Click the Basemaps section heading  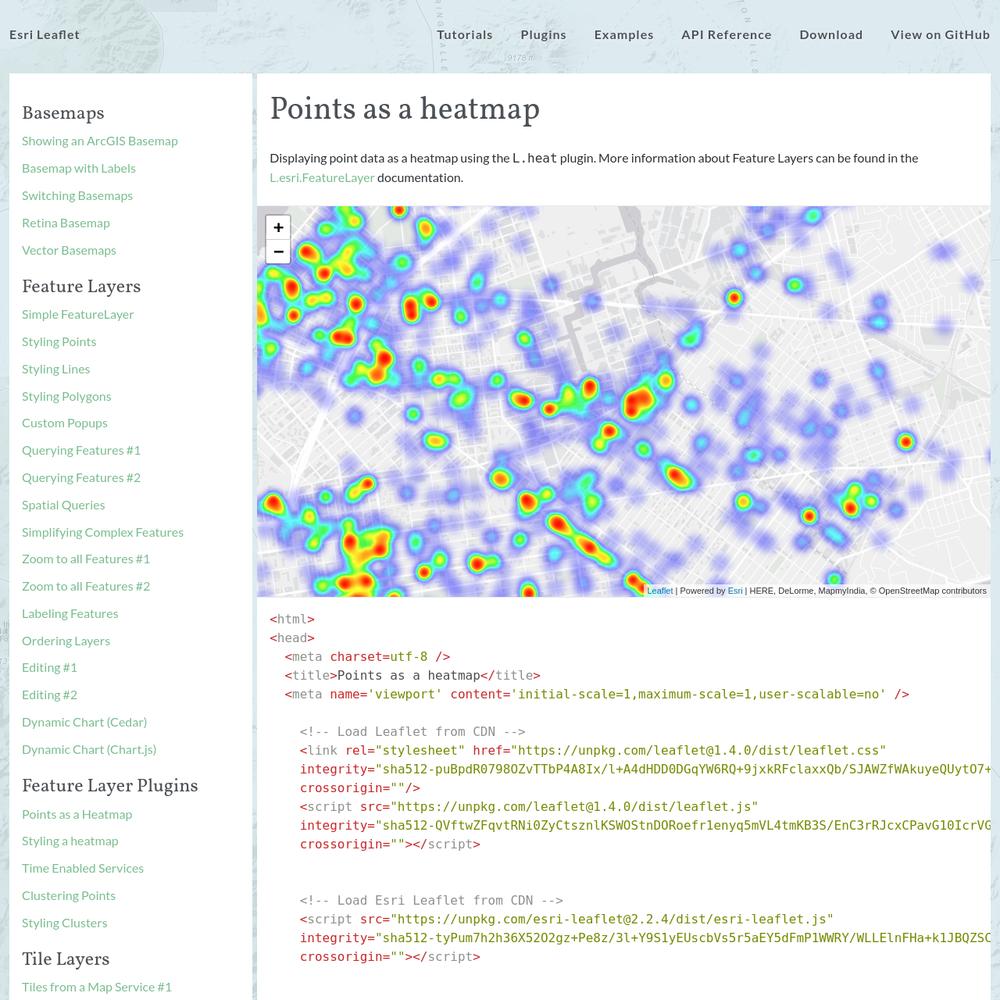(x=63, y=113)
